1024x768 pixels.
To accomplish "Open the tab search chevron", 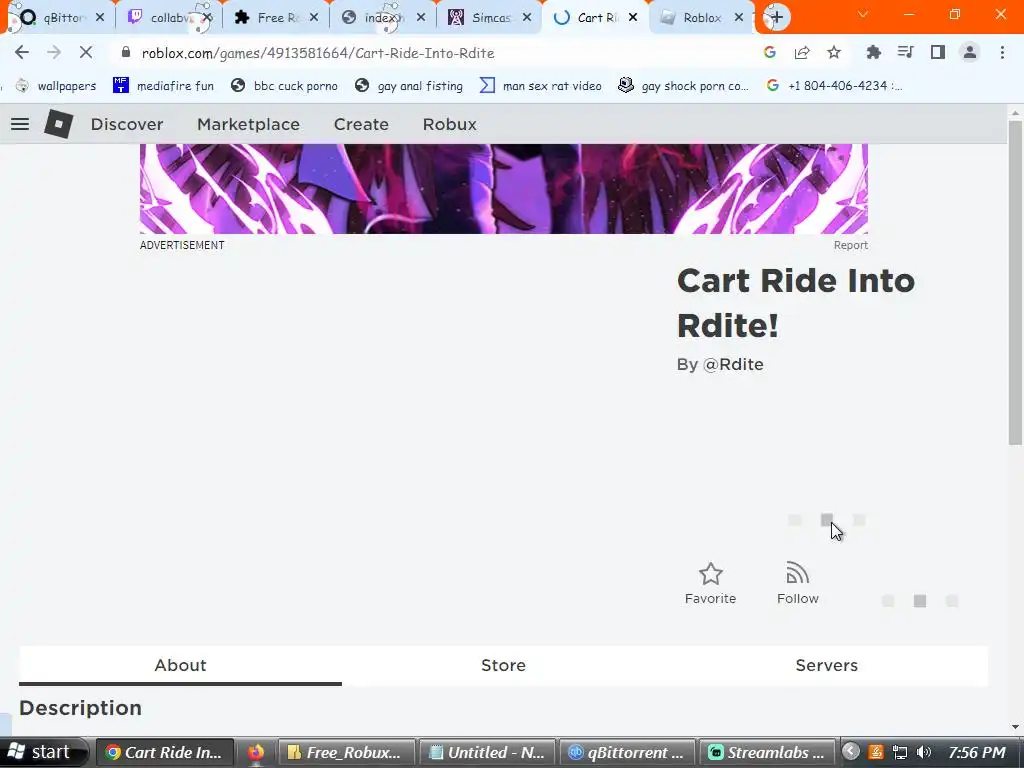I will [863, 14].
